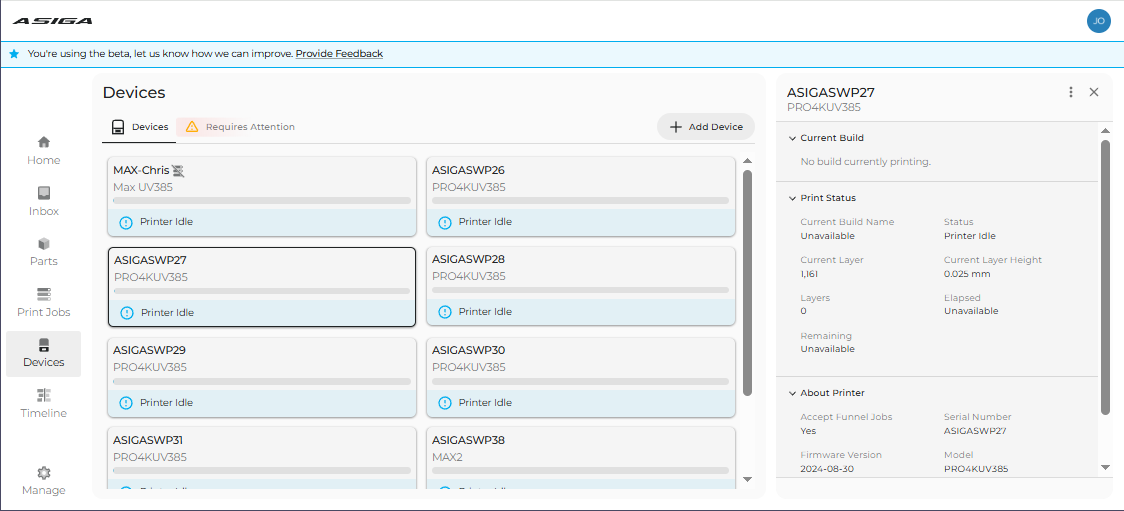Click the MAX-Chris progress bar

[262, 201]
